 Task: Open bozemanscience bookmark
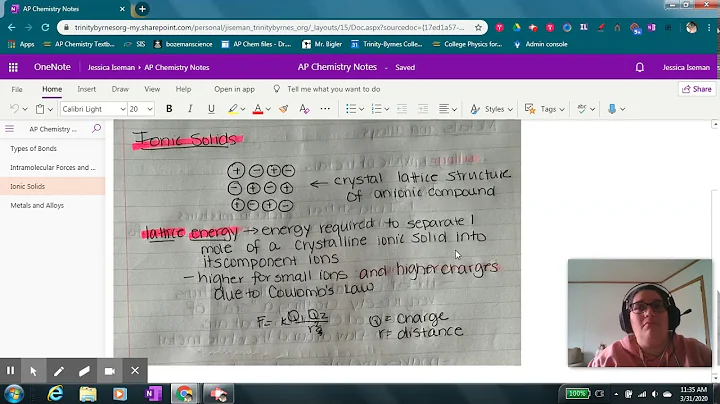pos(183,44)
